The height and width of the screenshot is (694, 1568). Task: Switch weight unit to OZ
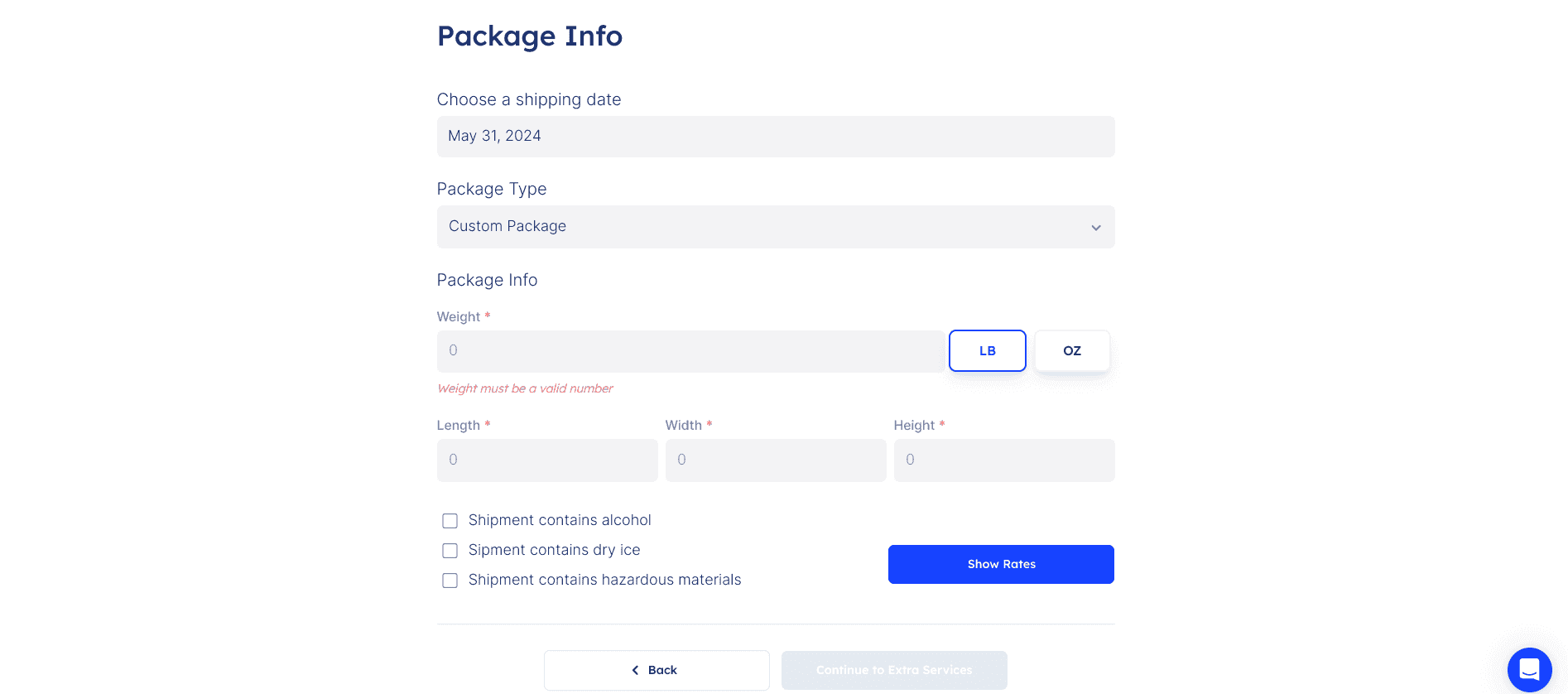(1071, 350)
